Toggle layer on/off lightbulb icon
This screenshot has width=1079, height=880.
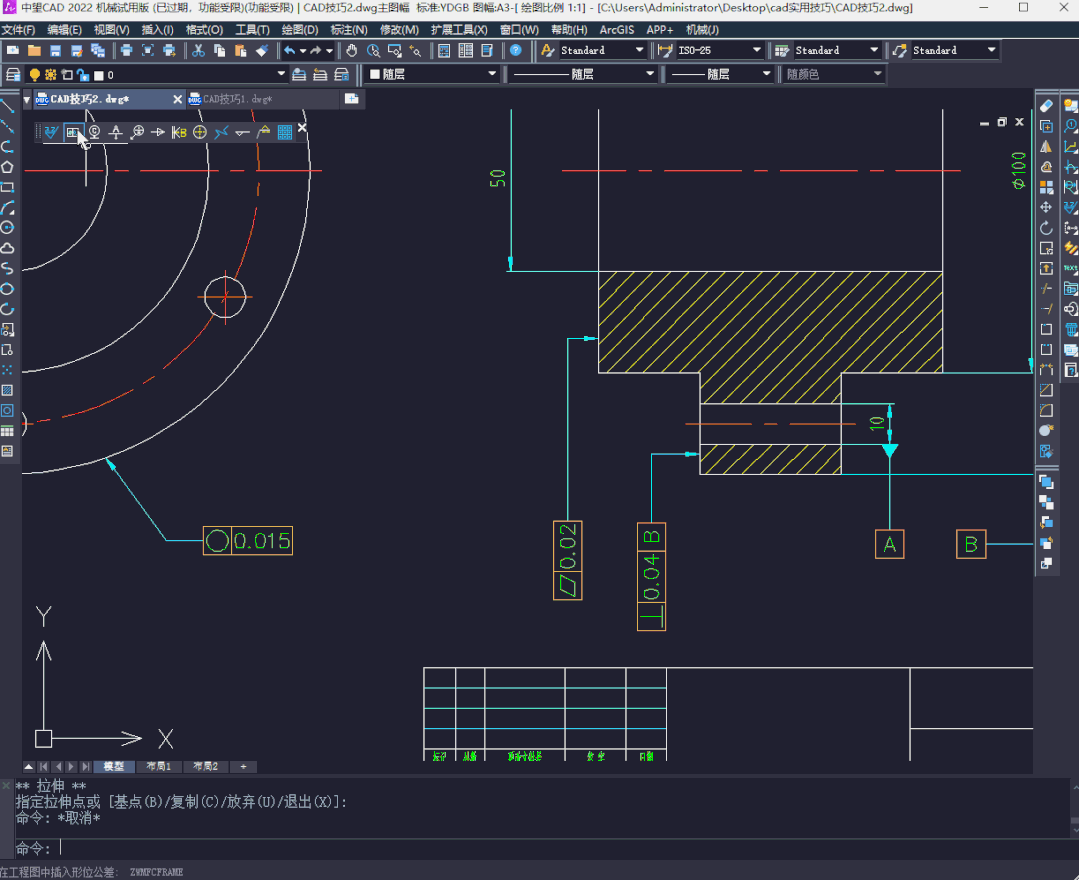tap(34, 75)
